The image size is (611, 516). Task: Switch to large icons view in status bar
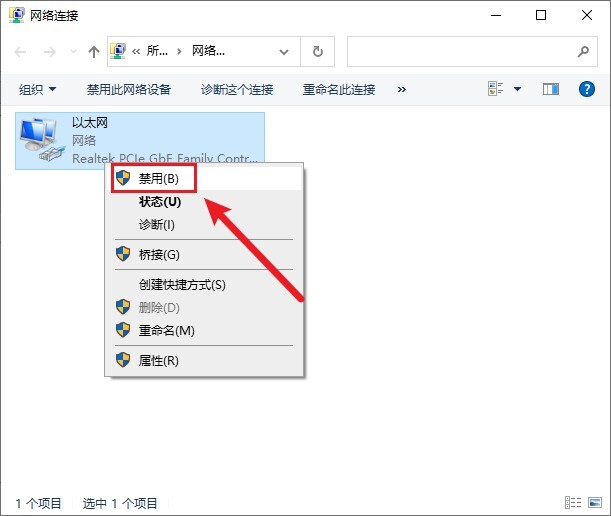[x=593, y=502]
